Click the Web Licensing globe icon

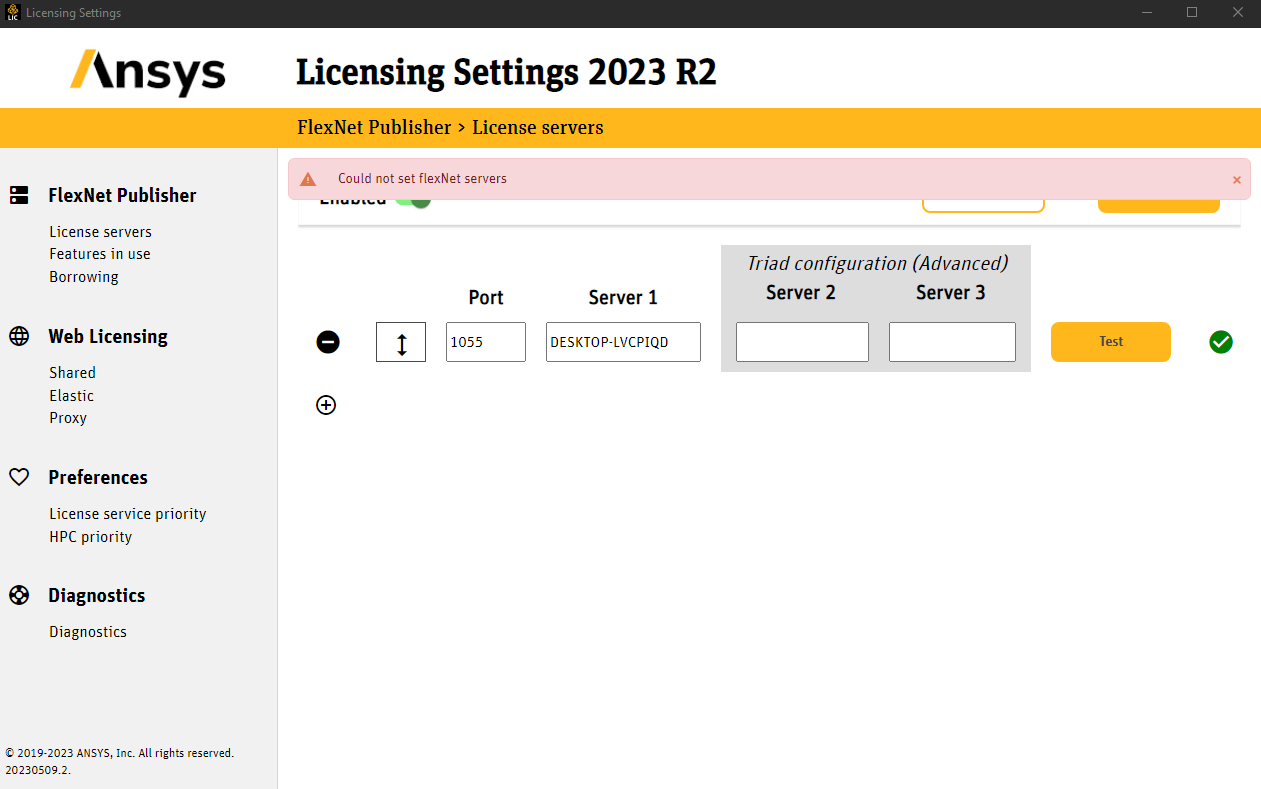[x=19, y=336]
